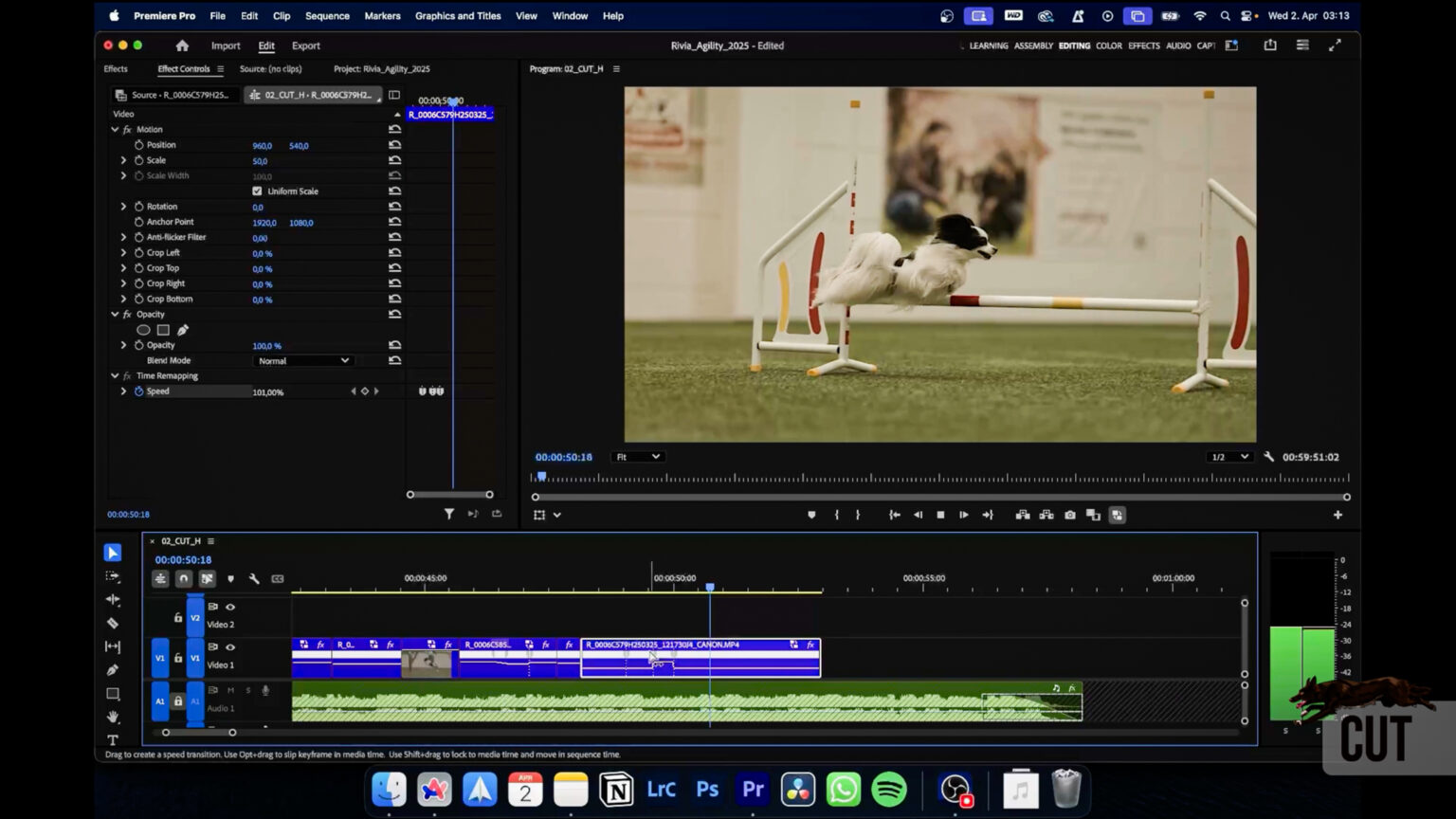Collapse the Motion effect group
The image size is (1456, 819).
coord(115,130)
